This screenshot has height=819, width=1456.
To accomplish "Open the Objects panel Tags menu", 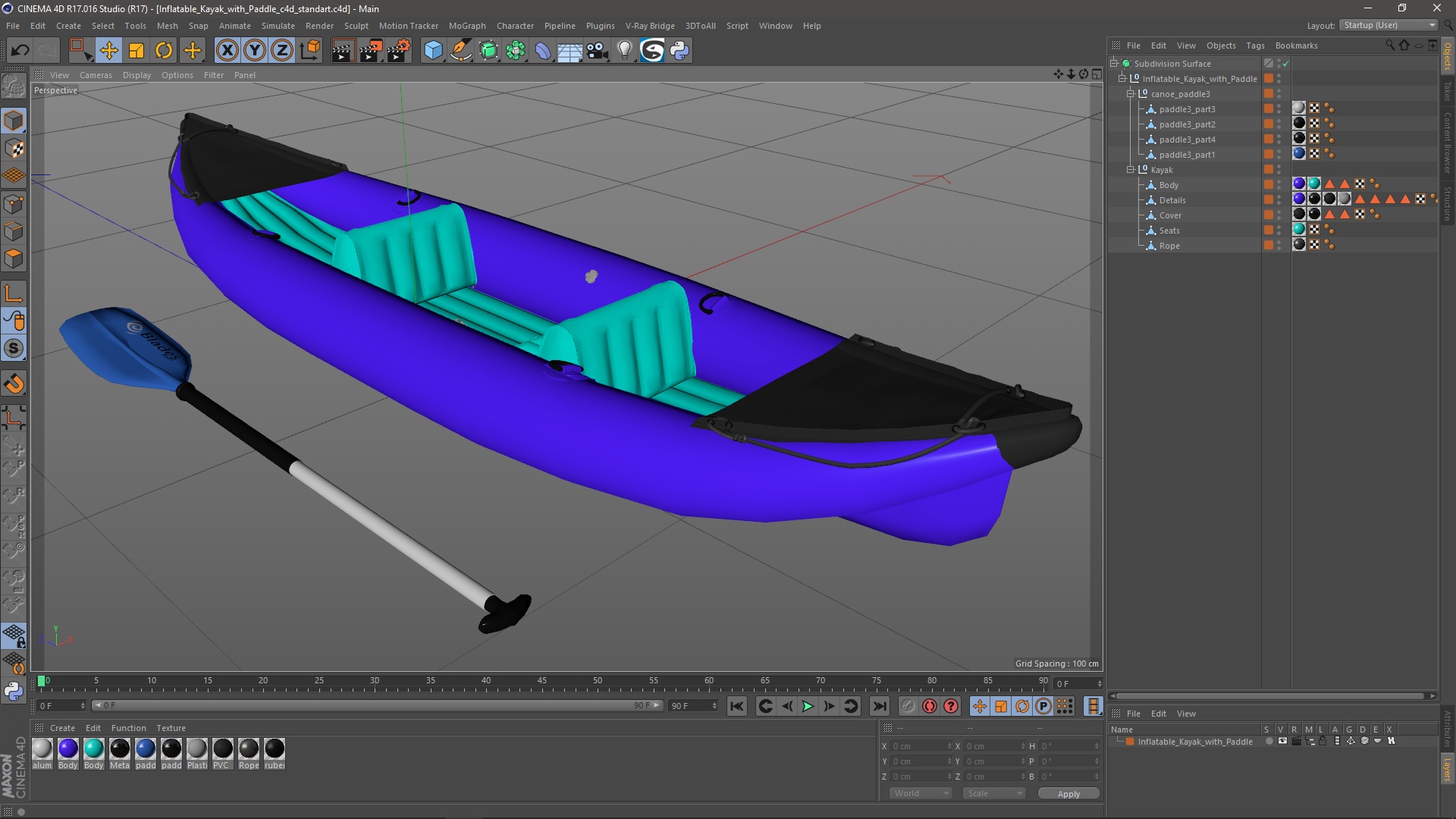I will [1255, 45].
